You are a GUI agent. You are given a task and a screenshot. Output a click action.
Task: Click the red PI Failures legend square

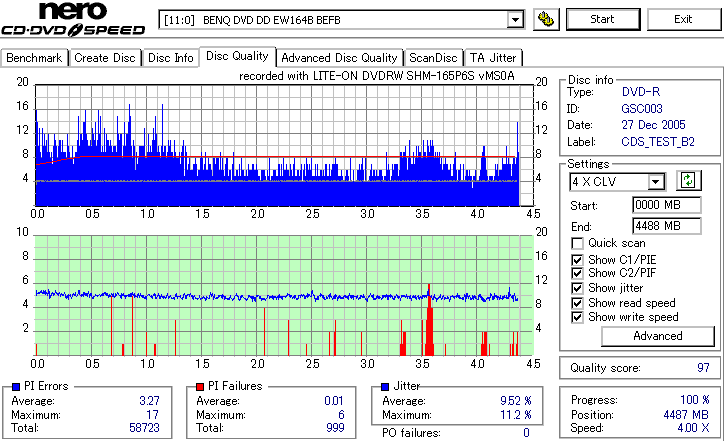click(x=200, y=387)
